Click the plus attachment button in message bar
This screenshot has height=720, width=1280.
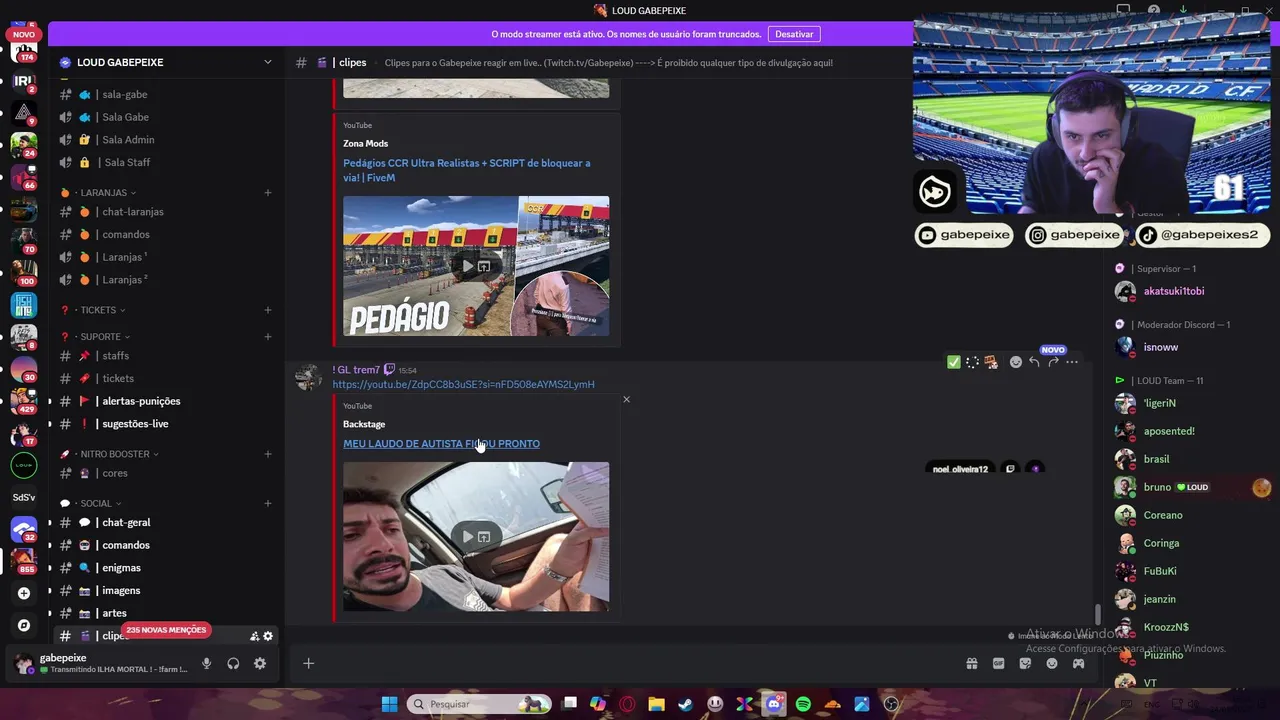pyautogui.click(x=308, y=663)
